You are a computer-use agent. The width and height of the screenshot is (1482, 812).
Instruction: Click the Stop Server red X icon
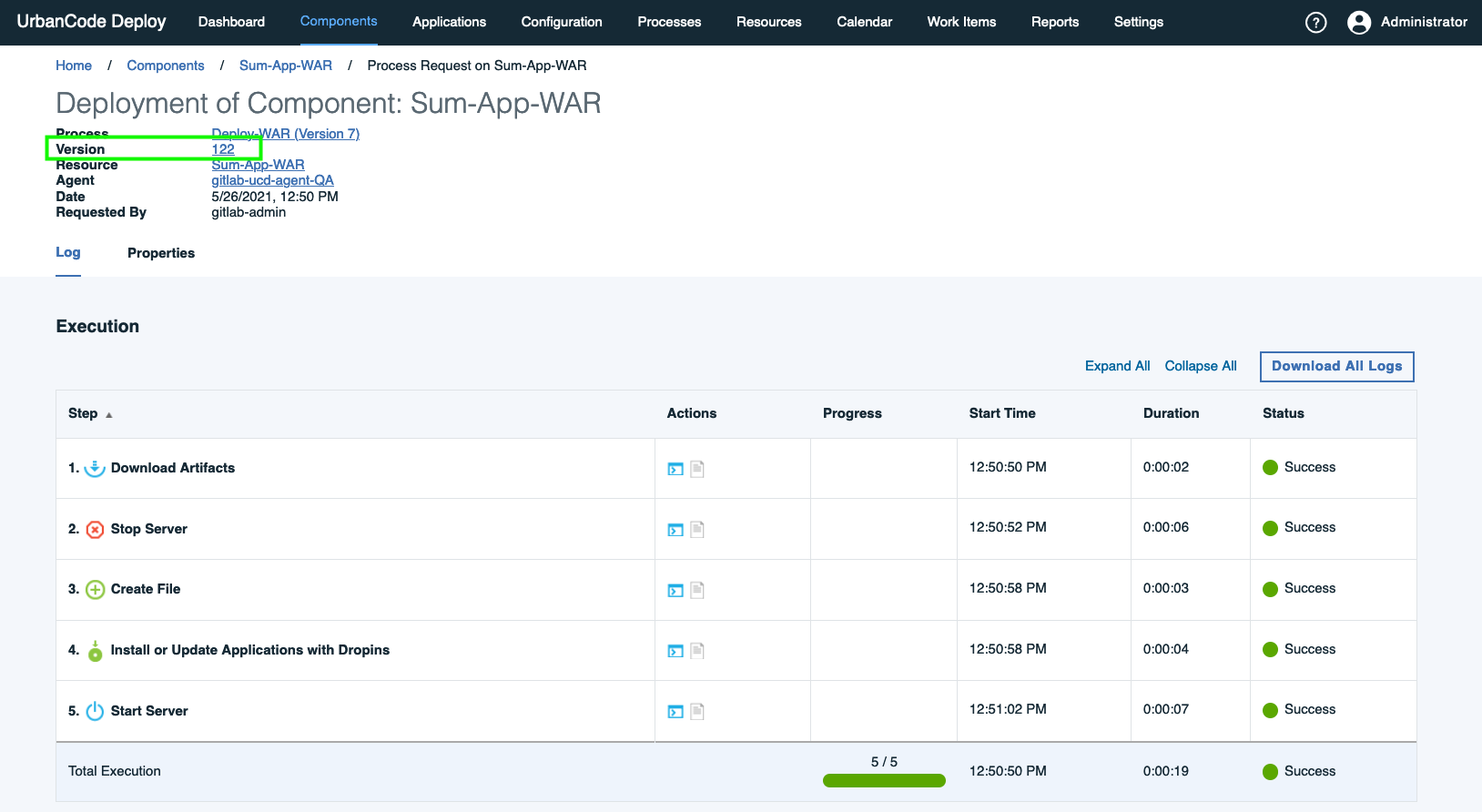[95, 529]
